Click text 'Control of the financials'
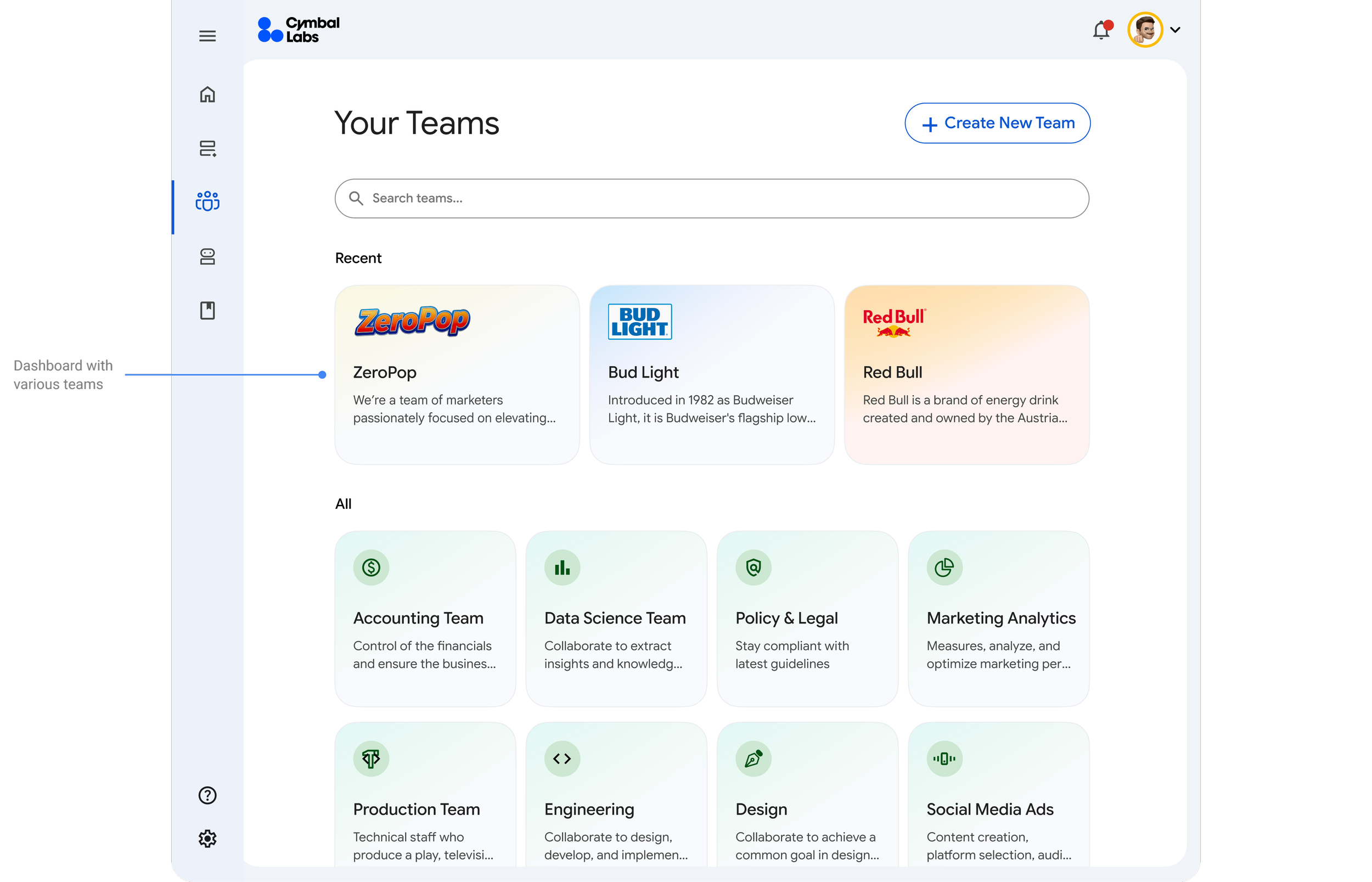1372x882 pixels. (x=422, y=645)
